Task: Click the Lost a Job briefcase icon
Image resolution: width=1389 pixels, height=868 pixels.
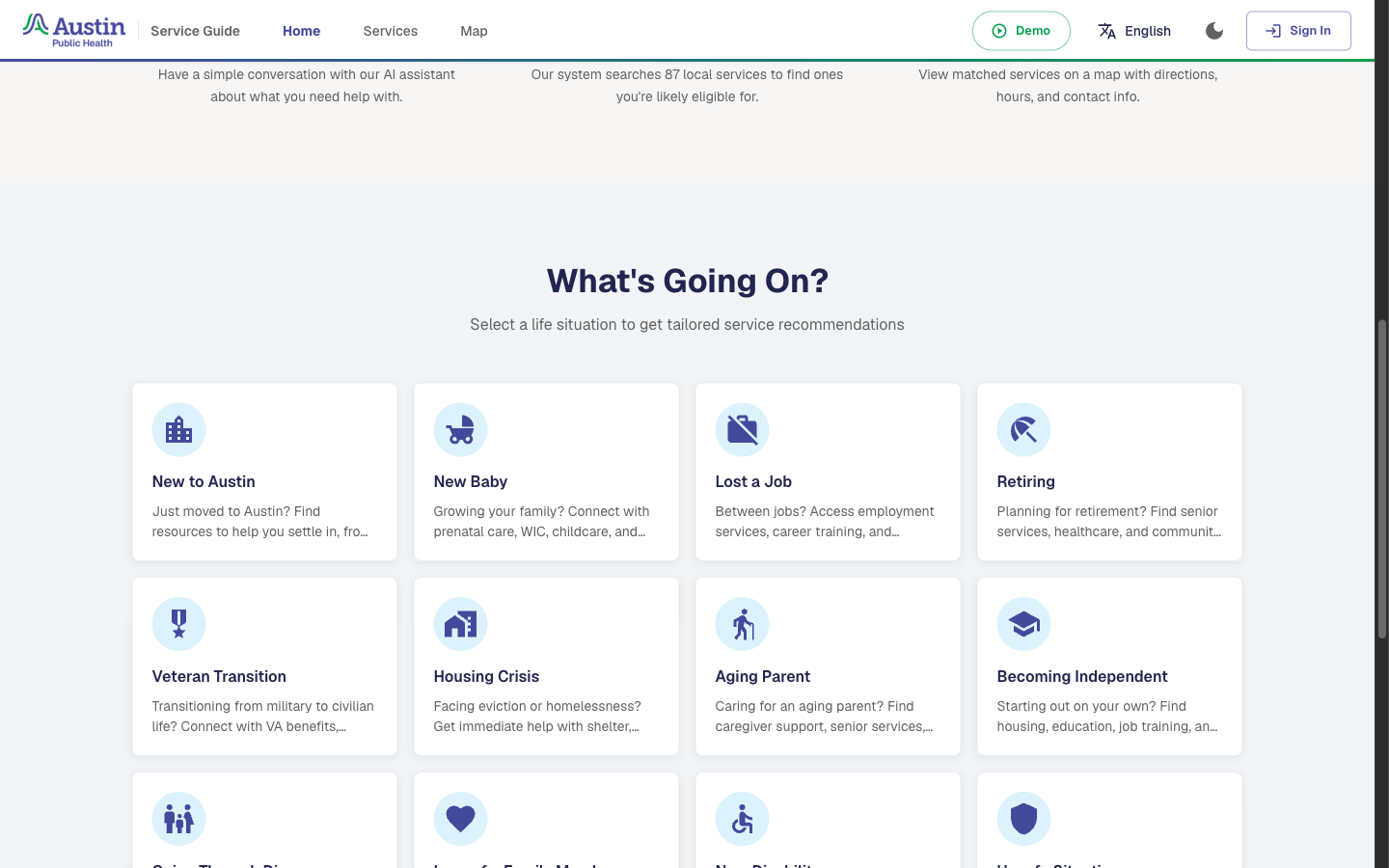Action: 742,429
